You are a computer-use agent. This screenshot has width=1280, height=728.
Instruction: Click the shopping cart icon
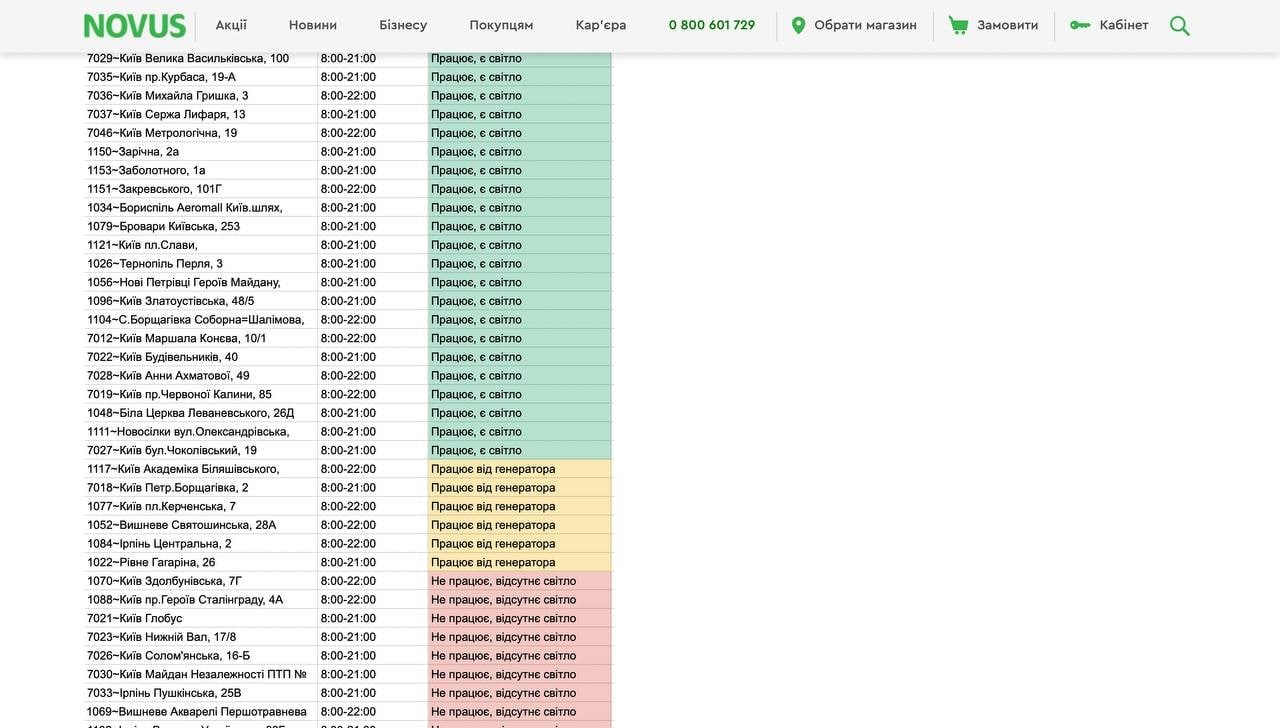[x=958, y=25]
